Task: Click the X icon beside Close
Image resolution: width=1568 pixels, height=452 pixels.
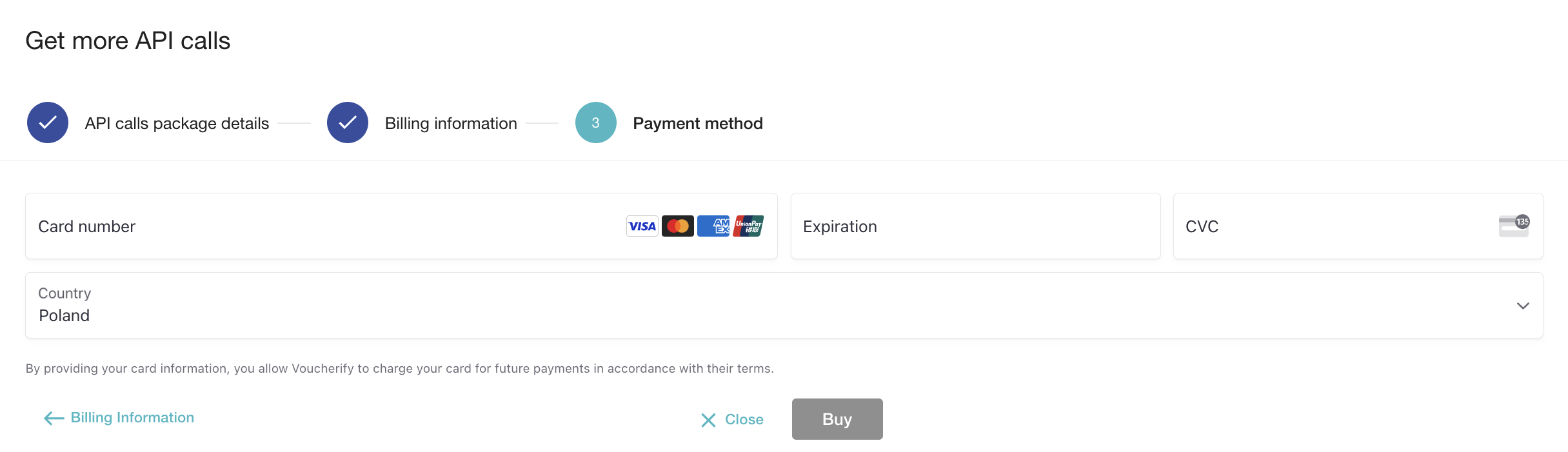Action: pos(708,419)
